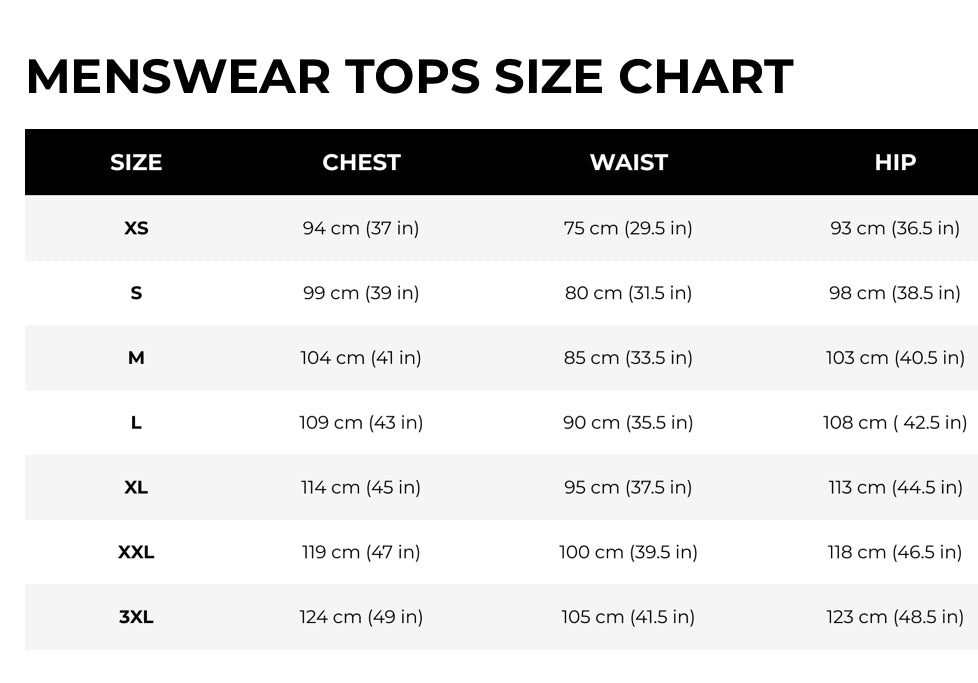Viewport: 978px width, 683px height.
Task: Click the 109 cm (43 in) chest value
Action: coord(361,423)
